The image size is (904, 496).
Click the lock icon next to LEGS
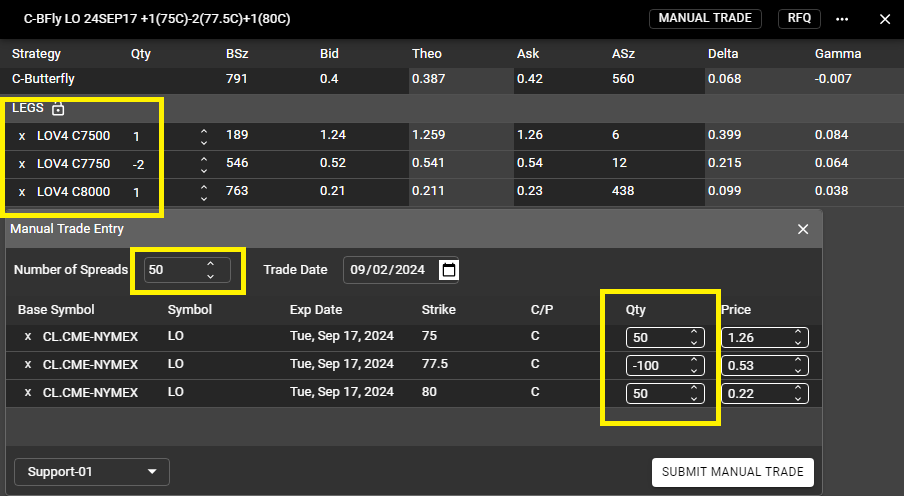[x=58, y=108]
